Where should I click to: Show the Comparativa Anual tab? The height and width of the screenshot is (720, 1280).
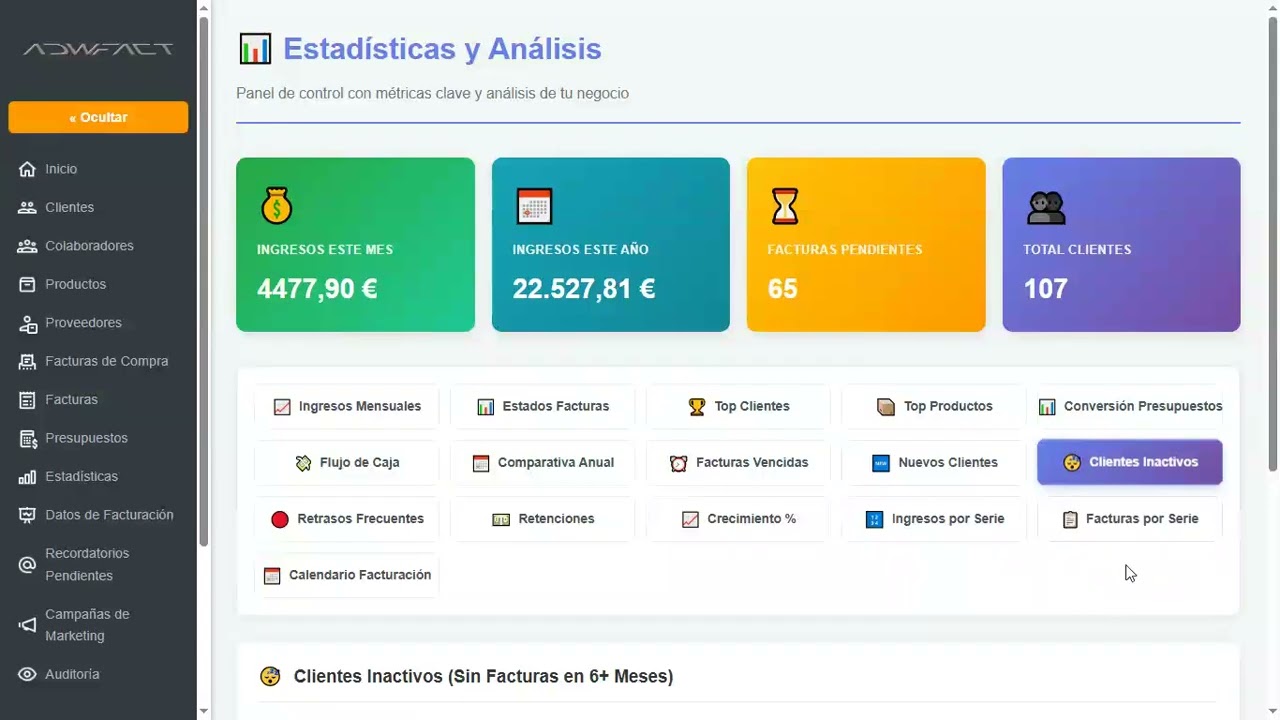tap(542, 463)
